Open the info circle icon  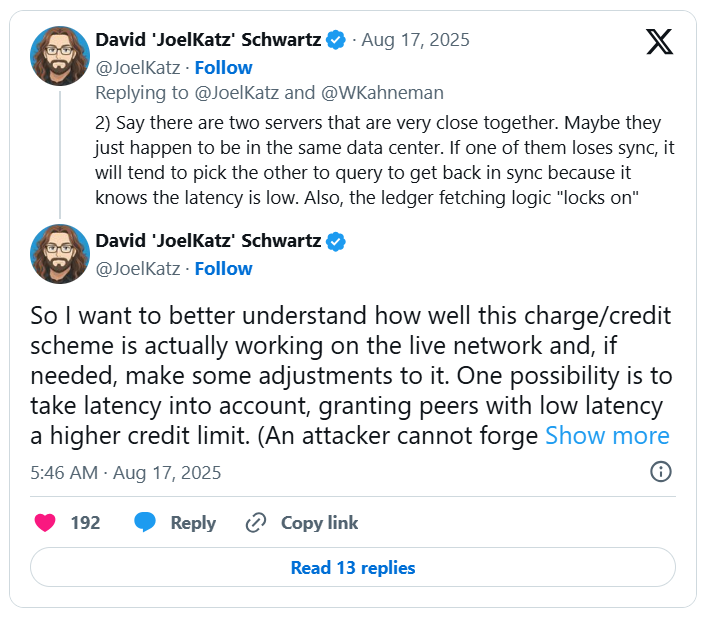point(661,472)
